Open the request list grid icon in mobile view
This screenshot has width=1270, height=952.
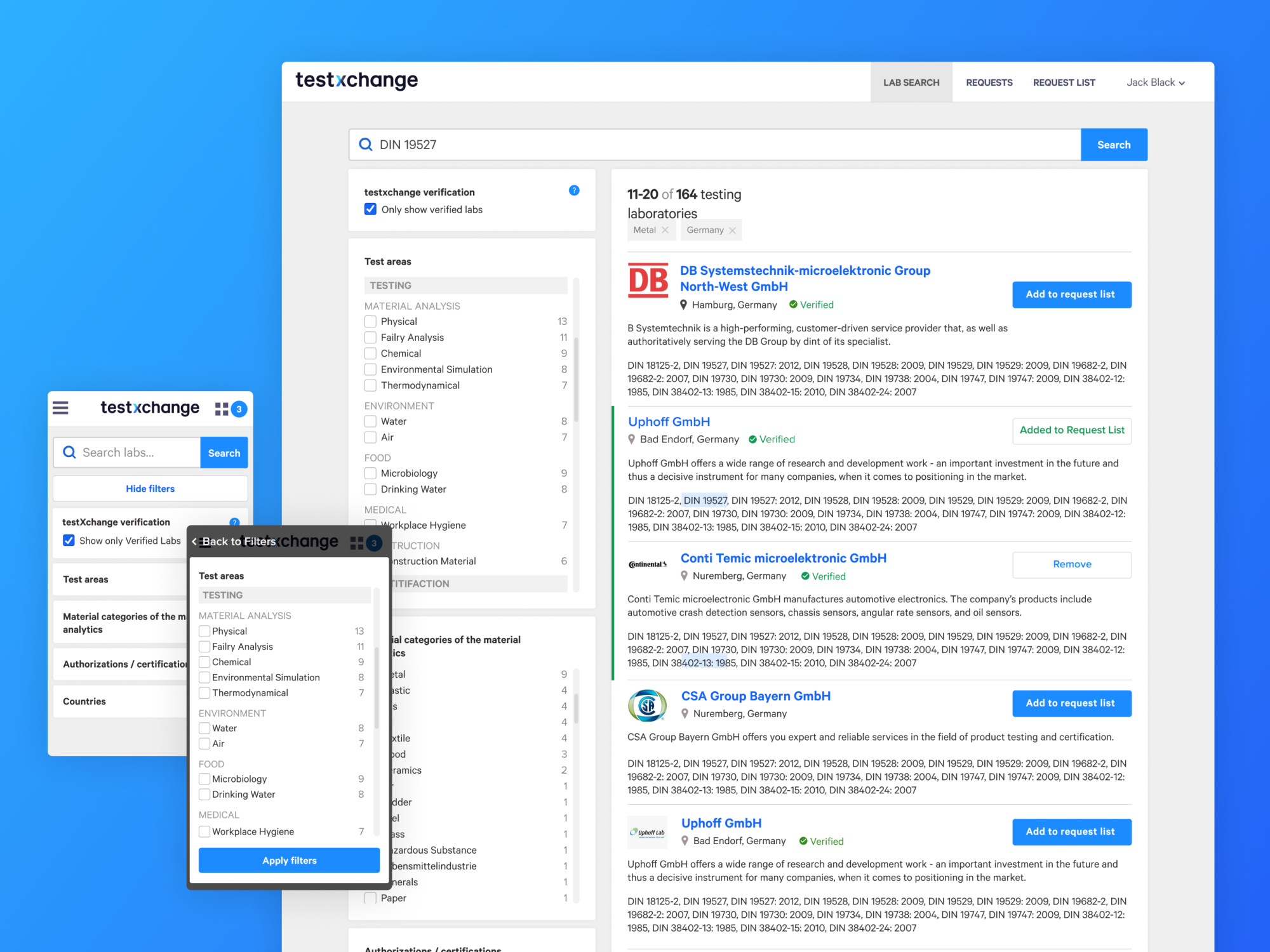point(222,409)
